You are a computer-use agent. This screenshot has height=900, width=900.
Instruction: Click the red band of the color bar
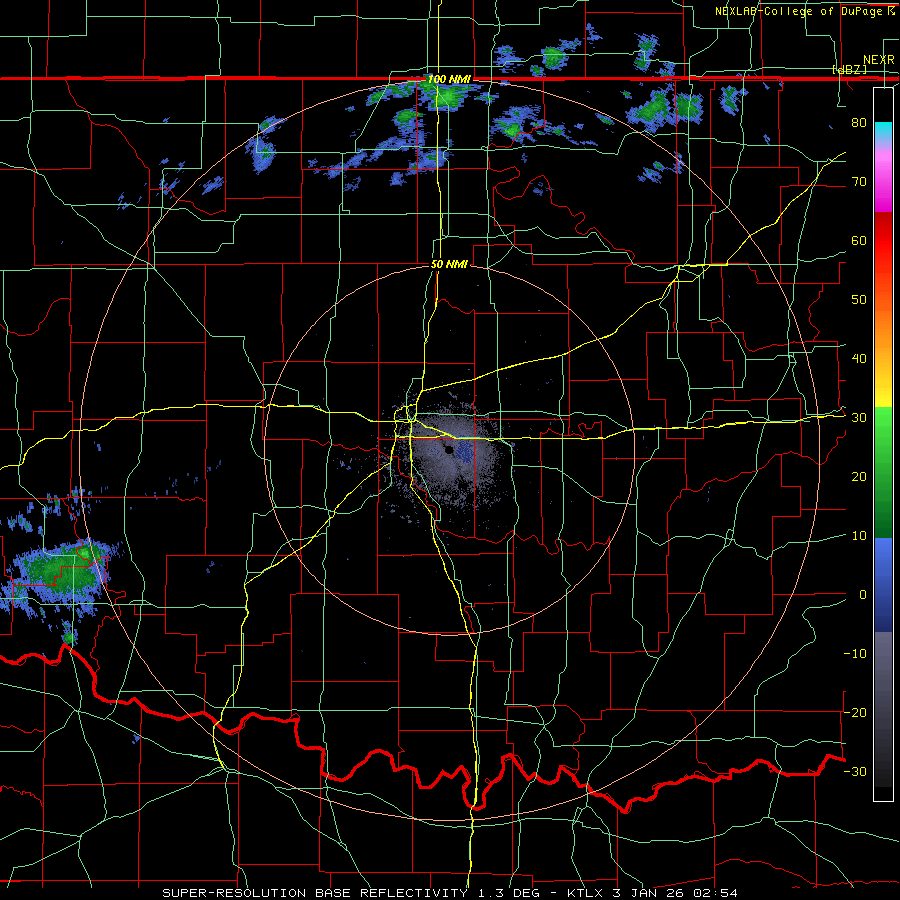coord(883,241)
